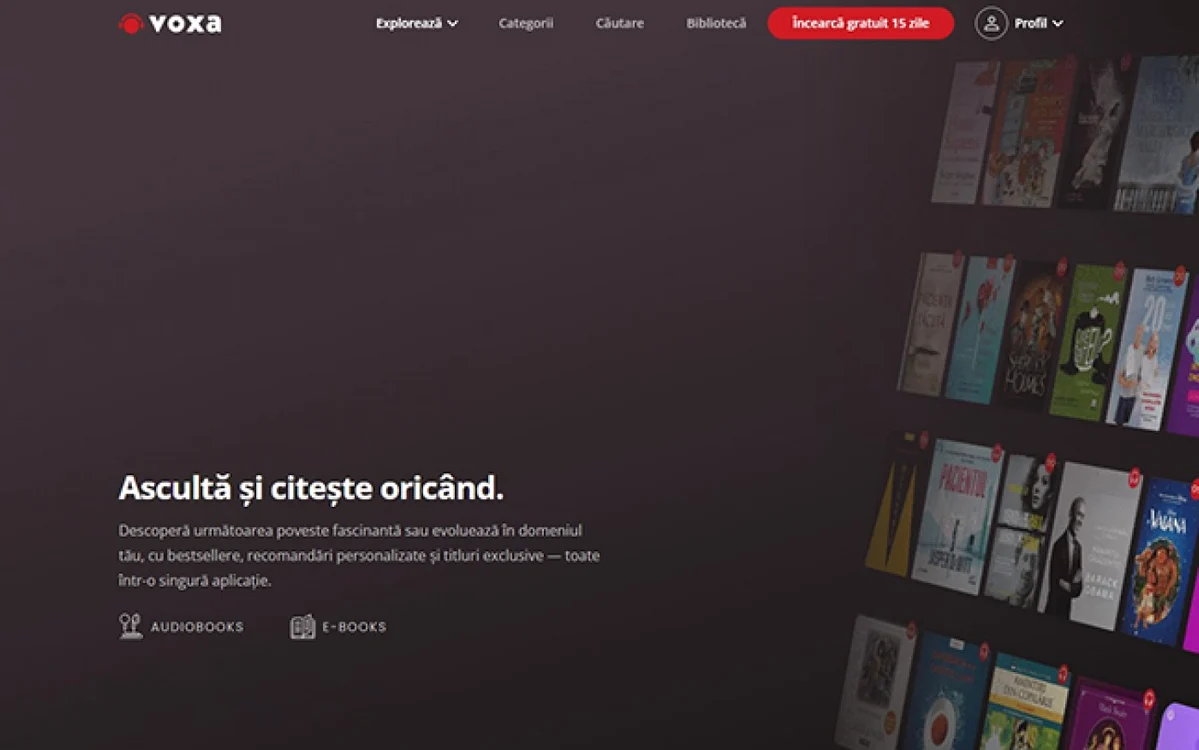Viewport: 1199px width, 750px height.
Task: Open Bibliotecă in the navigation
Action: tap(716, 24)
